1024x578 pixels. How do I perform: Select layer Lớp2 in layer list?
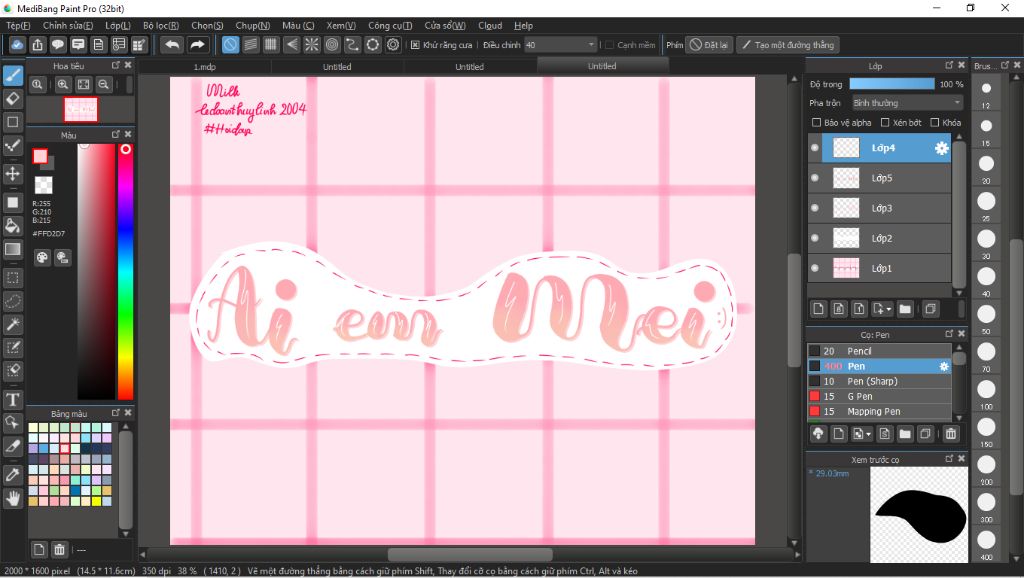click(x=879, y=238)
